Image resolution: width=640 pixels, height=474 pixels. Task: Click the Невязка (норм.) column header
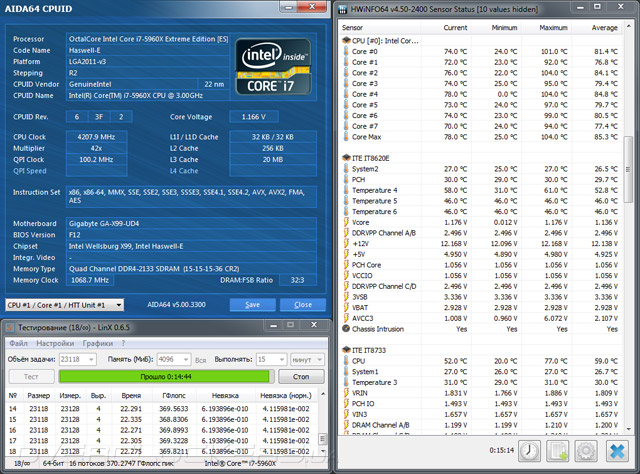[x=286, y=396]
